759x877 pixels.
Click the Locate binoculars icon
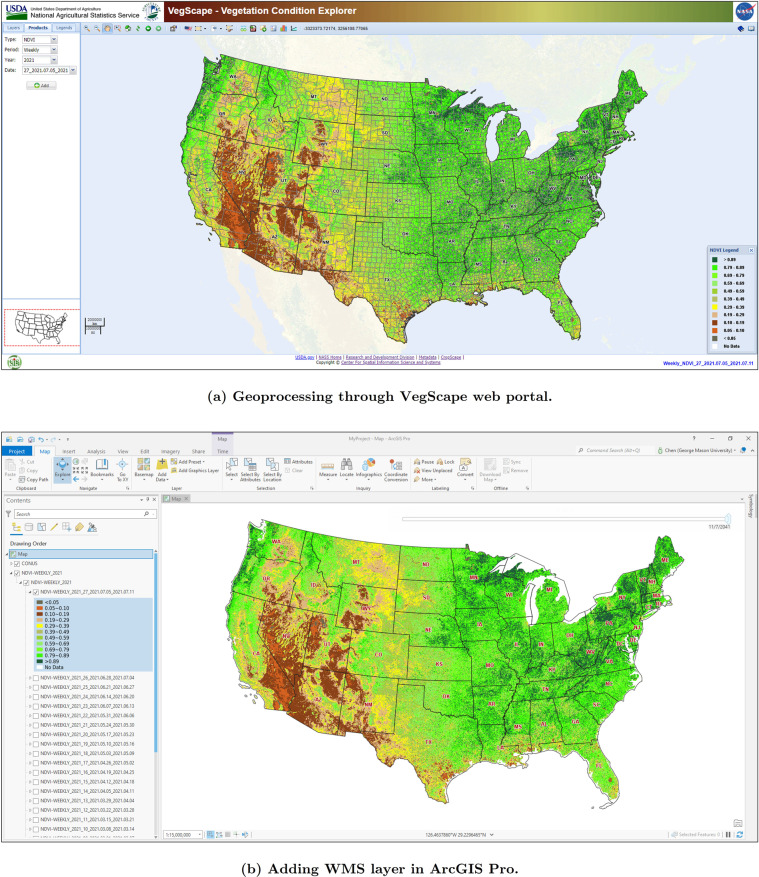[347, 468]
